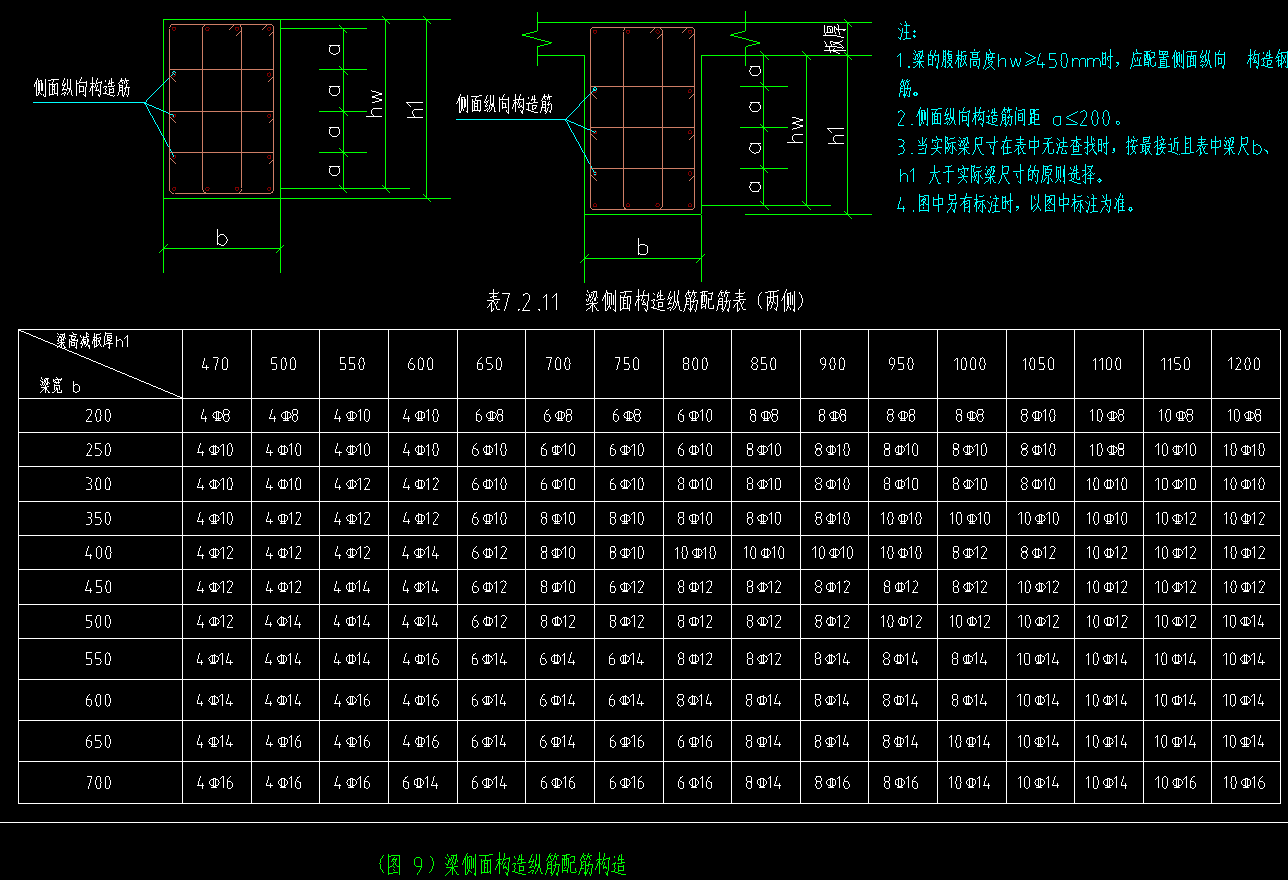The width and height of the screenshot is (1288, 880).
Task: Click cell 4Φ8 at width 200, height 470
Action: coord(215,416)
